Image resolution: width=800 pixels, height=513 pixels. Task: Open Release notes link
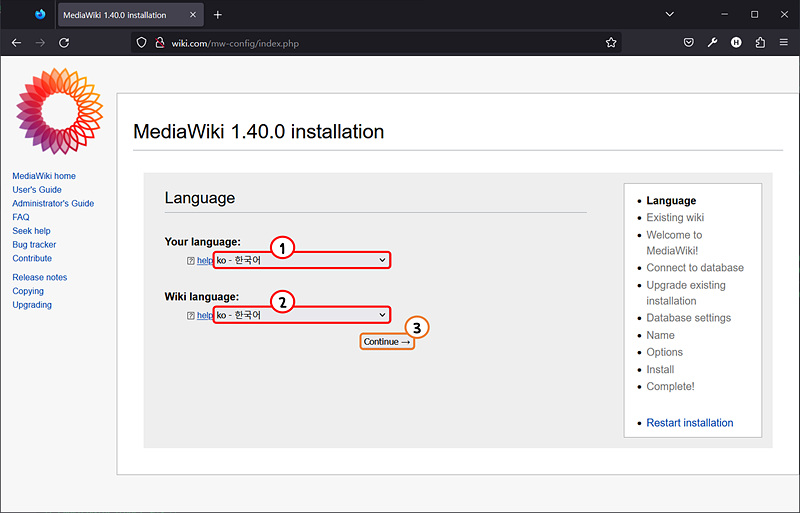pos(40,277)
